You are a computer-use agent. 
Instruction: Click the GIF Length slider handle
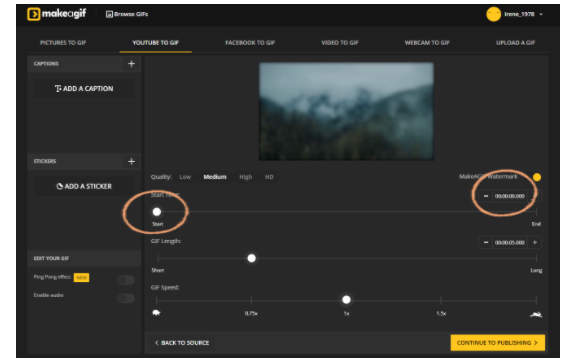252,259
